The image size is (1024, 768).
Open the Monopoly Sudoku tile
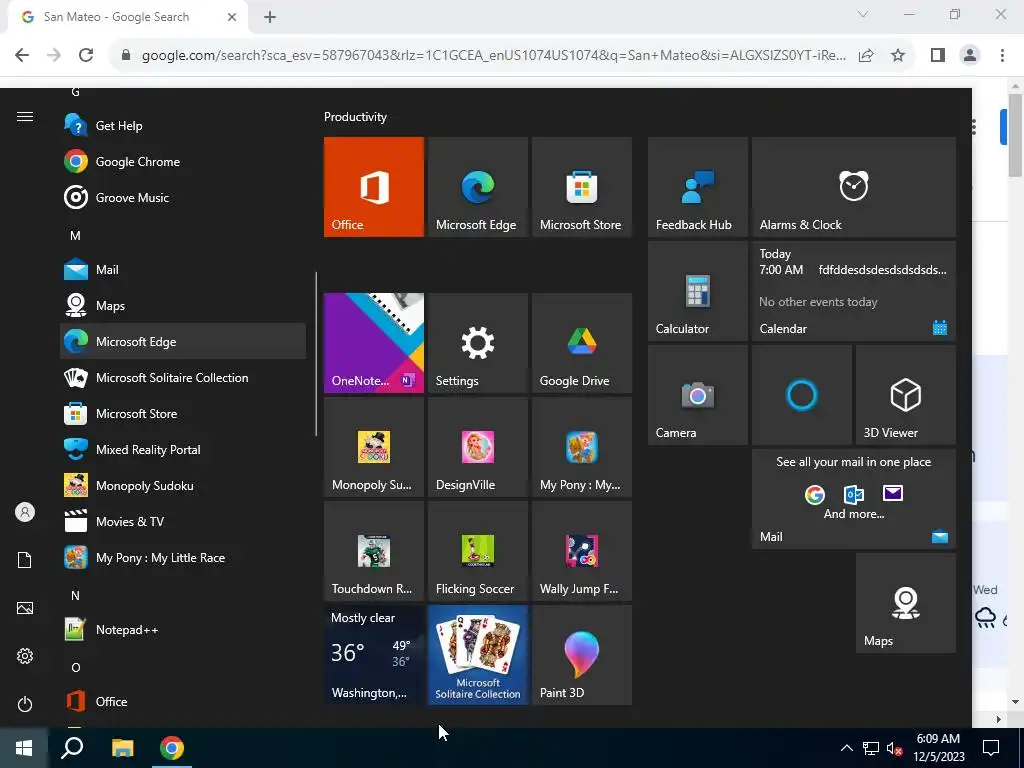point(374,447)
